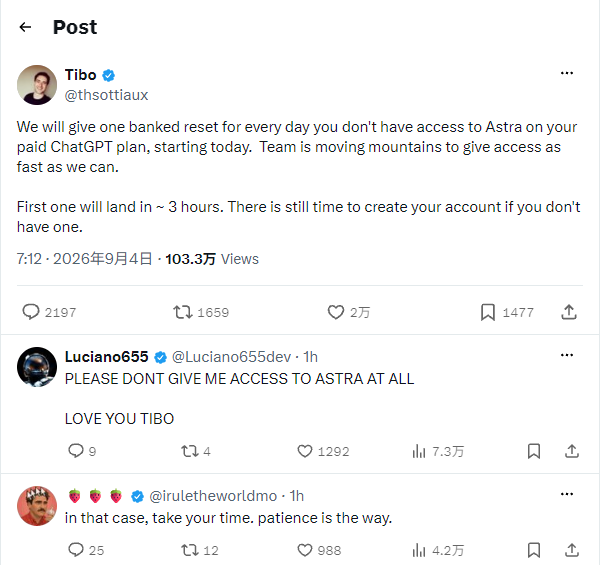Open @Luciano655dev profile link
The image size is (605, 565).
pos(232,357)
